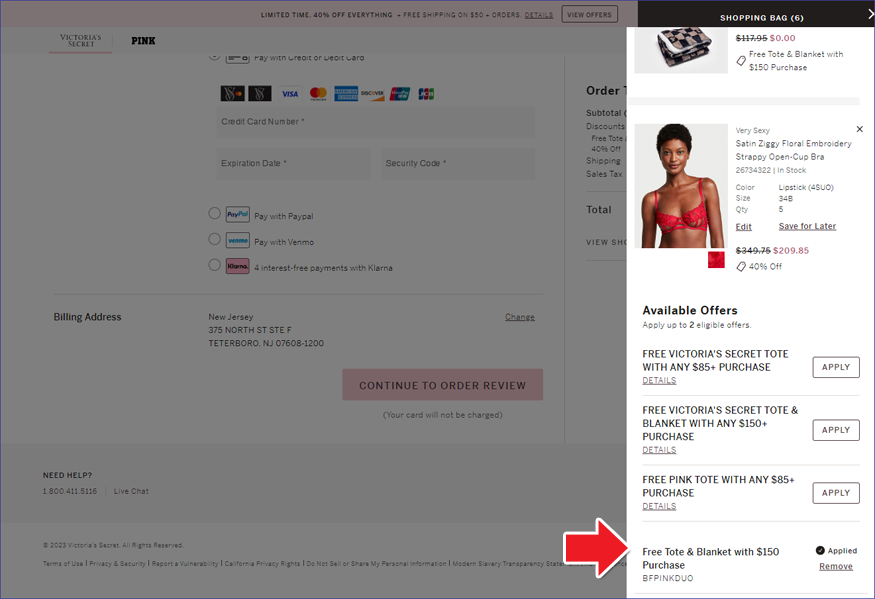875x599 pixels.
Task: Choose the Klarna payments radio button
Action: pos(214,265)
